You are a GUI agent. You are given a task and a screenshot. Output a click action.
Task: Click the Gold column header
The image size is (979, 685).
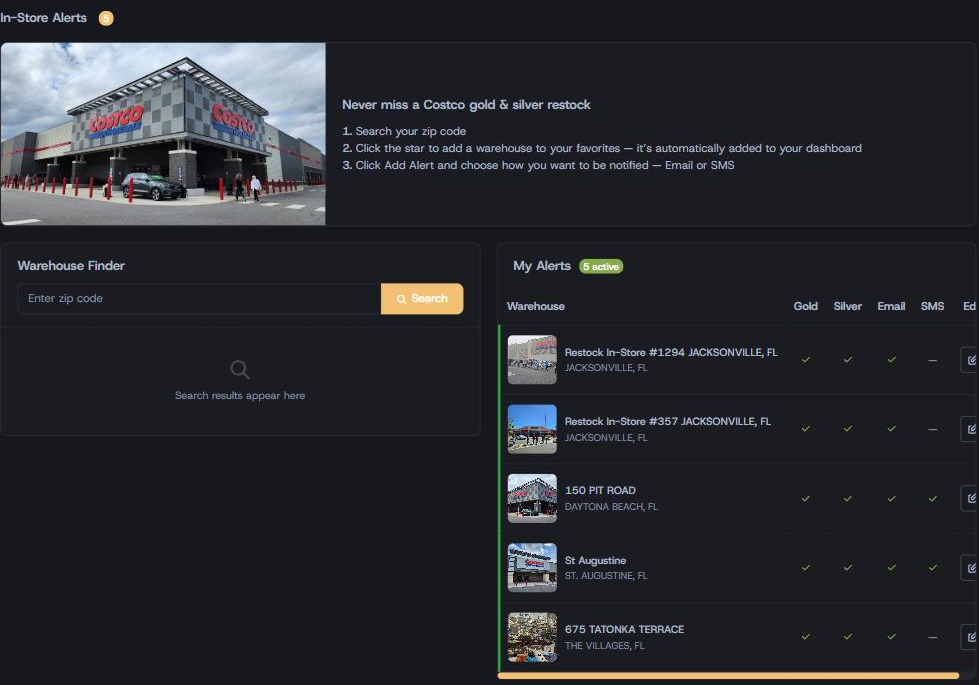[x=805, y=306]
